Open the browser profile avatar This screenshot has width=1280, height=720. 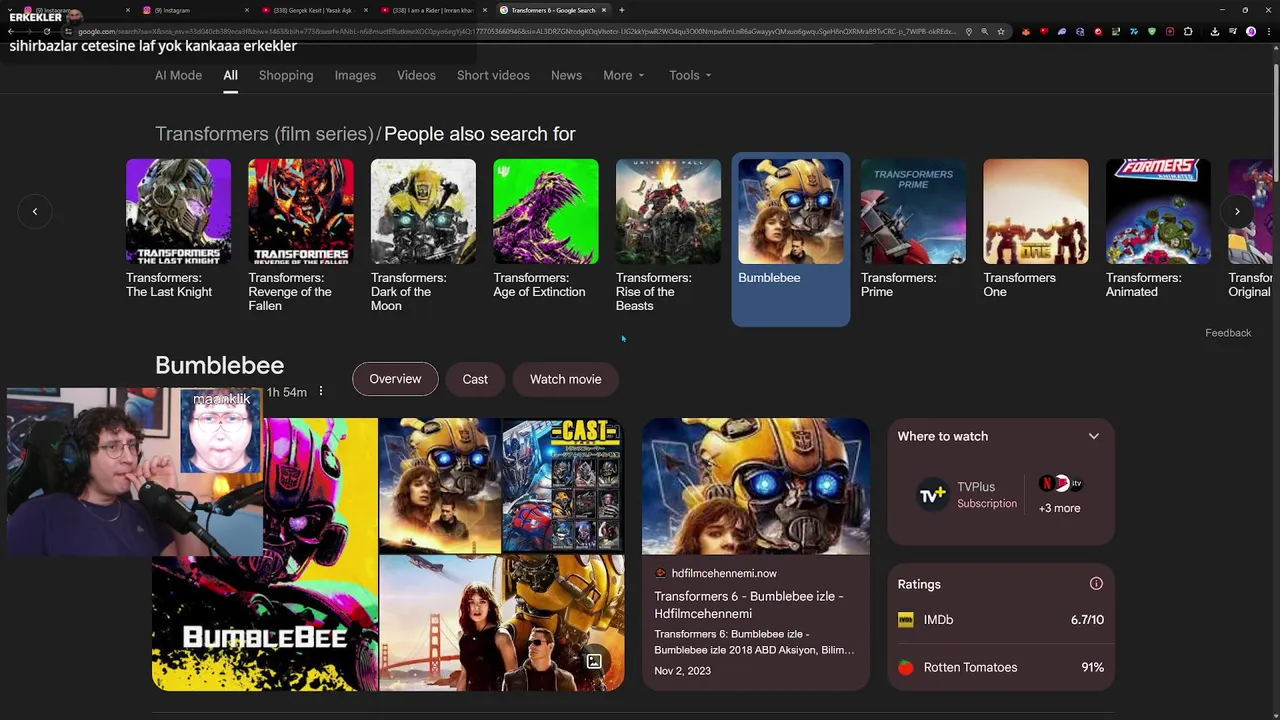[x=1251, y=32]
